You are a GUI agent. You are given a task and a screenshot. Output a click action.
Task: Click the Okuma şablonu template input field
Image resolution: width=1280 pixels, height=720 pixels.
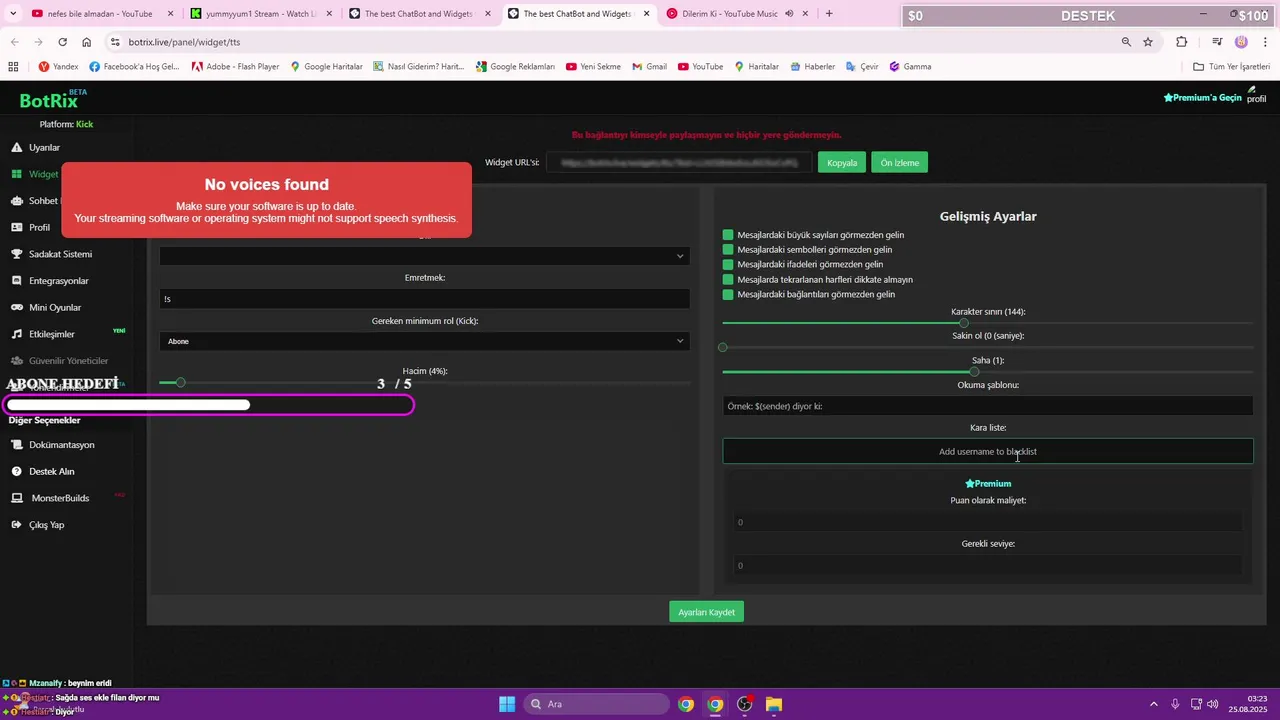coord(988,406)
